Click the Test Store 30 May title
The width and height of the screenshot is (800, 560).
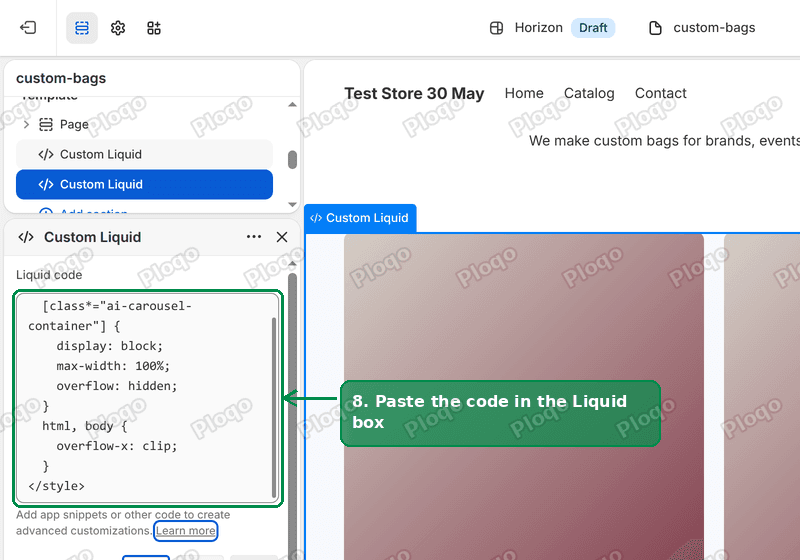pos(414,93)
